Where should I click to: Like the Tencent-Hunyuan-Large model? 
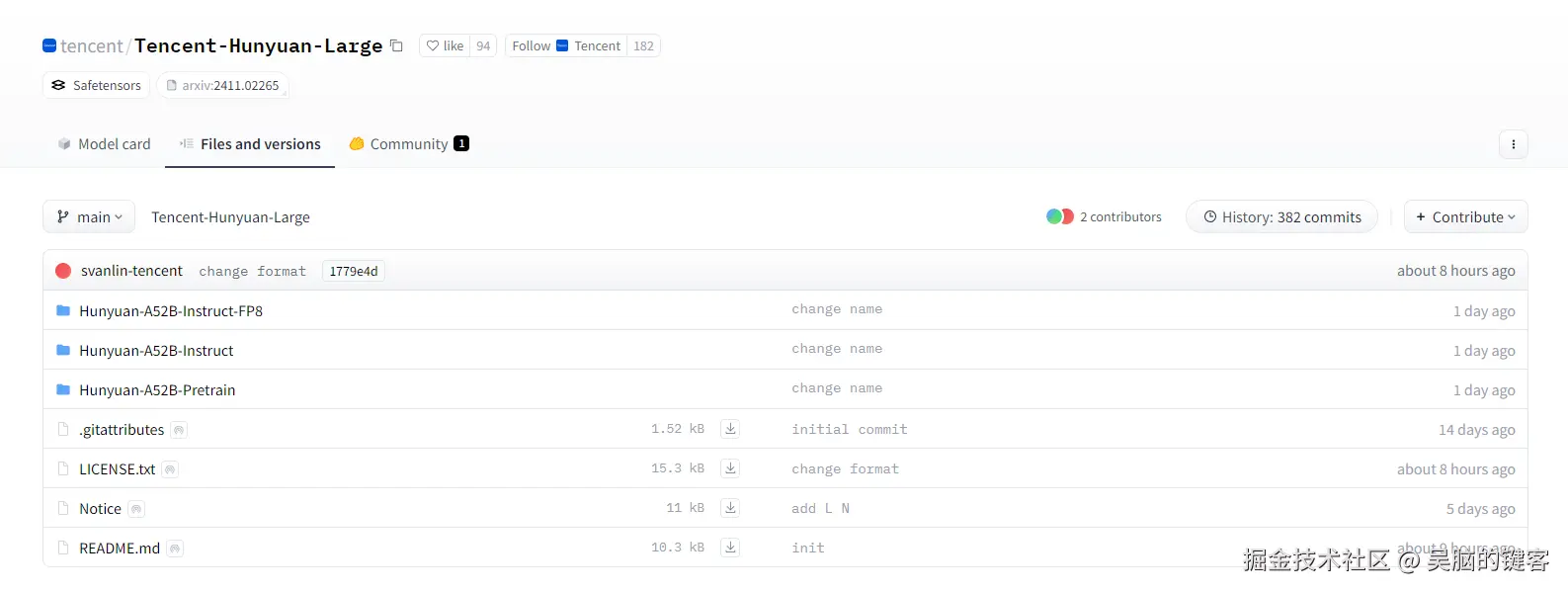click(445, 45)
